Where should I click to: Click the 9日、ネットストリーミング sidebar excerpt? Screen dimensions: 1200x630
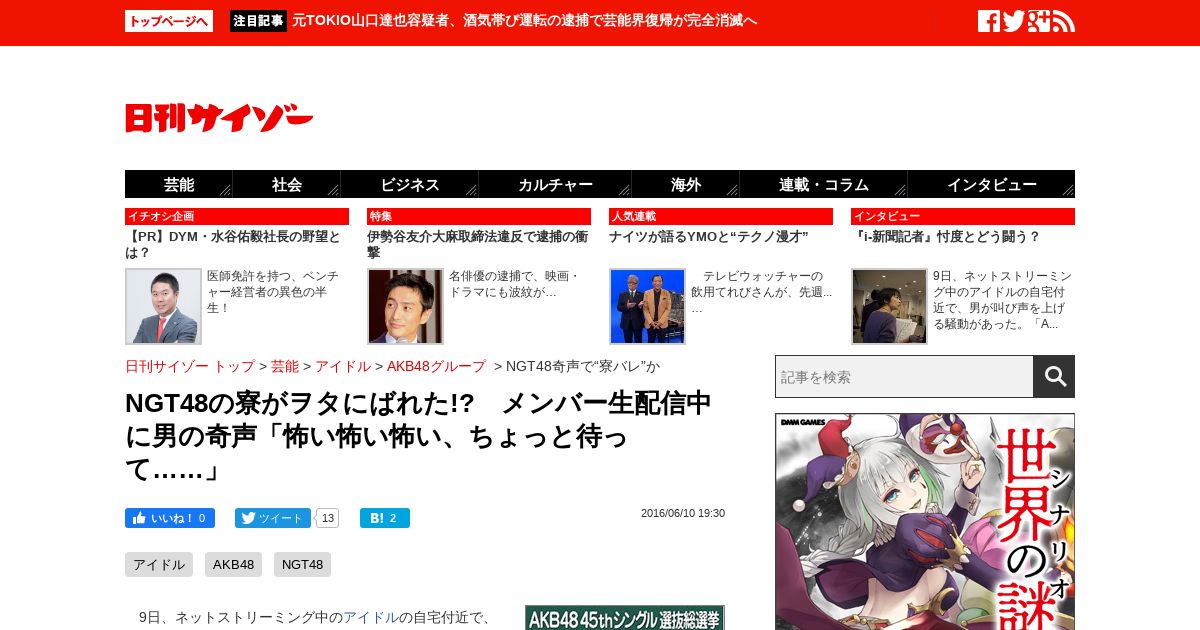pos(1002,300)
